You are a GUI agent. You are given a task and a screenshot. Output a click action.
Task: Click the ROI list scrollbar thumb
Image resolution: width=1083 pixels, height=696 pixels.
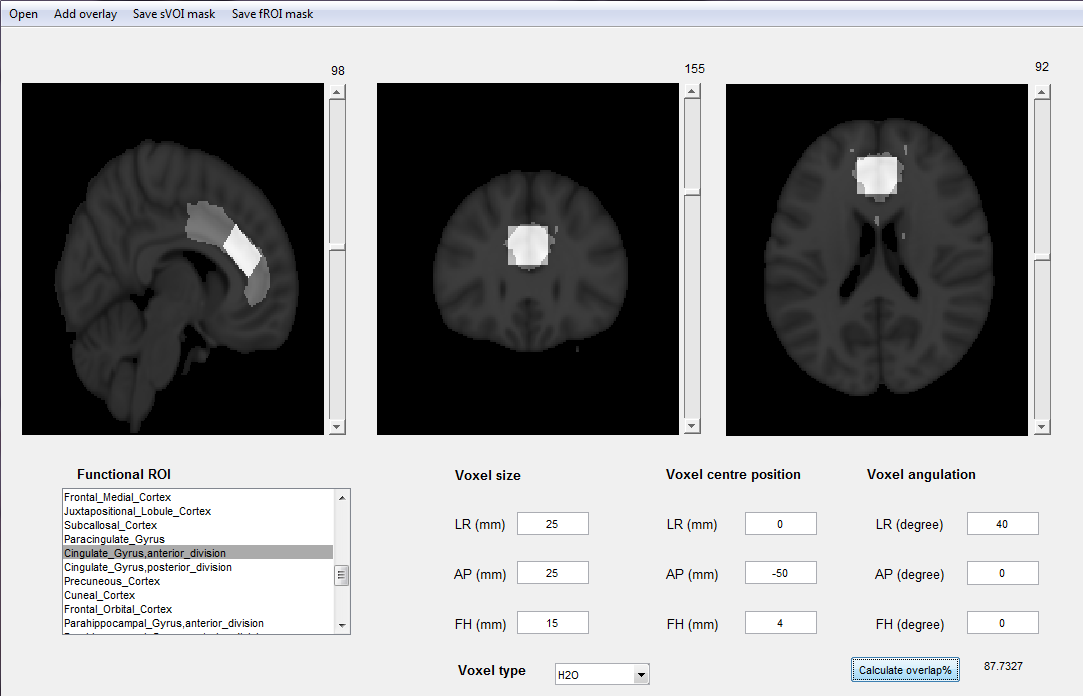[x=342, y=574]
